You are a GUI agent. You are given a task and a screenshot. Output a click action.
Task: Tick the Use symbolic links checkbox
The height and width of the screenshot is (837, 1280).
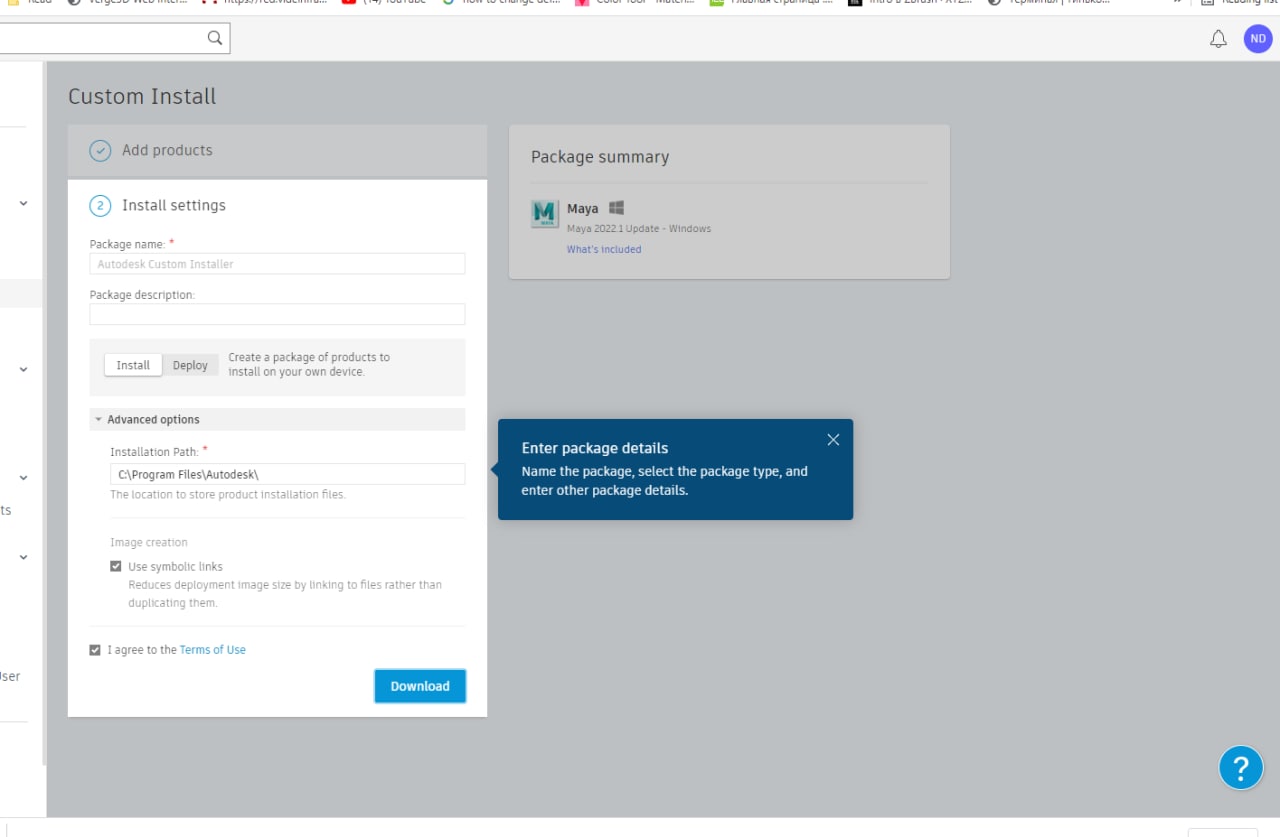116,566
